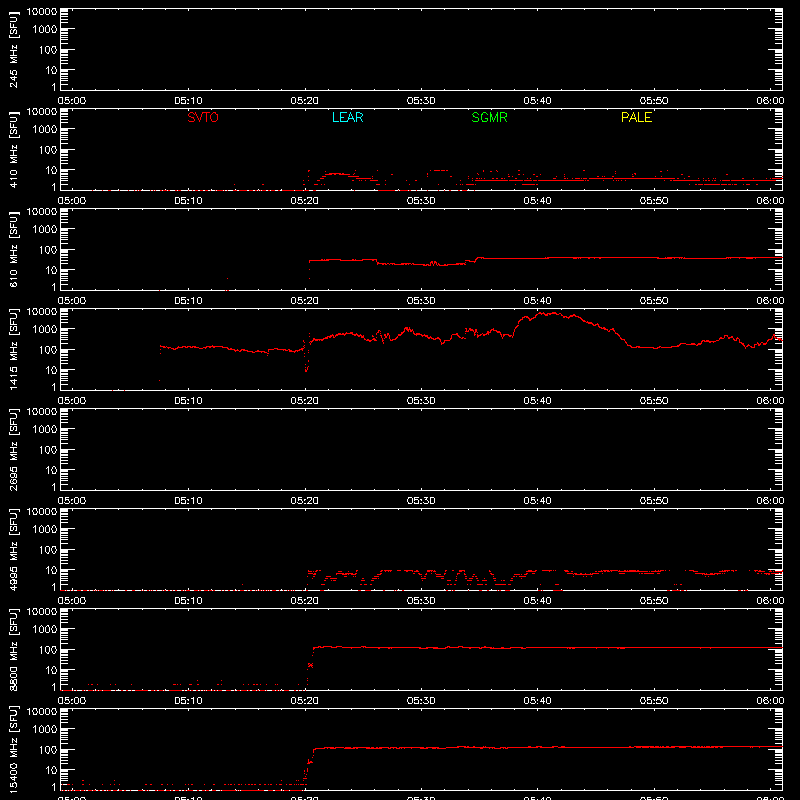The height and width of the screenshot is (800, 800).
Task: Click the 1415 MHz burst peak near 05:41
Action: [548, 314]
